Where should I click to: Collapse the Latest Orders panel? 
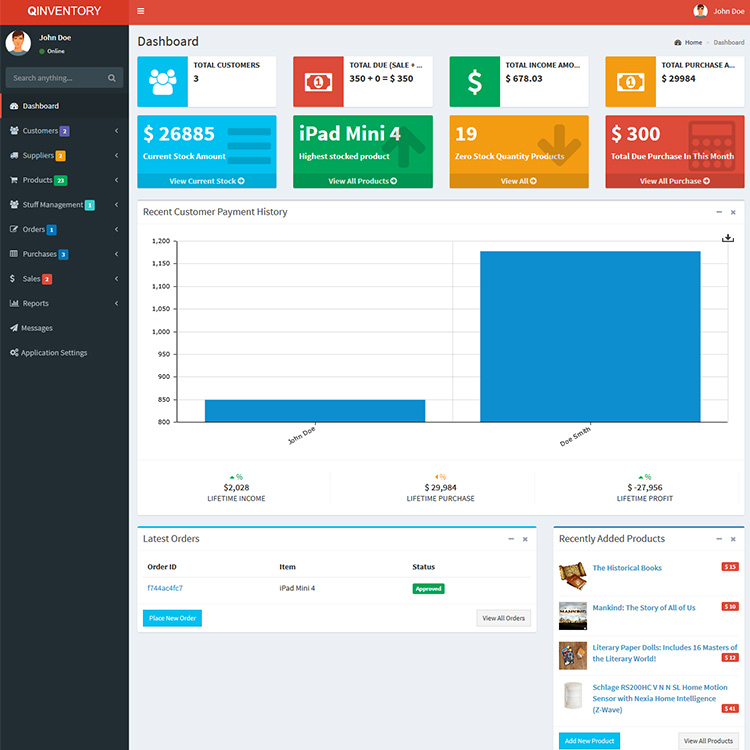click(511, 539)
